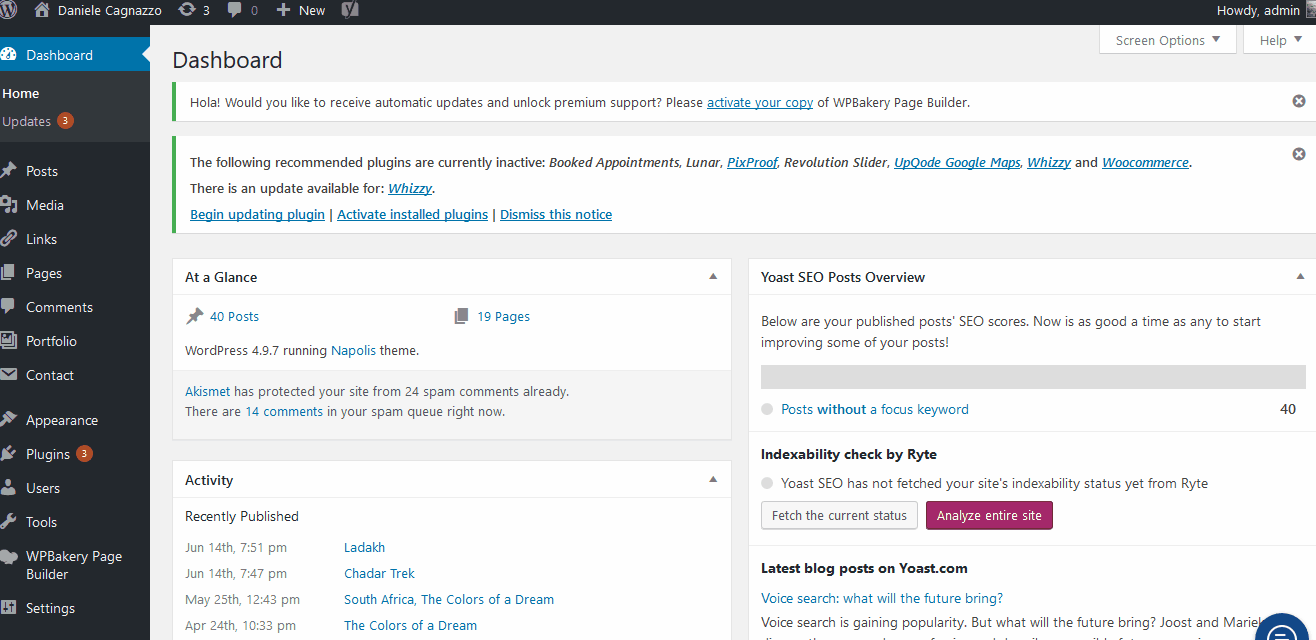This screenshot has height=640, width=1316.
Task: Open the blue chat bubble button
Action: (x=1282, y=632)
